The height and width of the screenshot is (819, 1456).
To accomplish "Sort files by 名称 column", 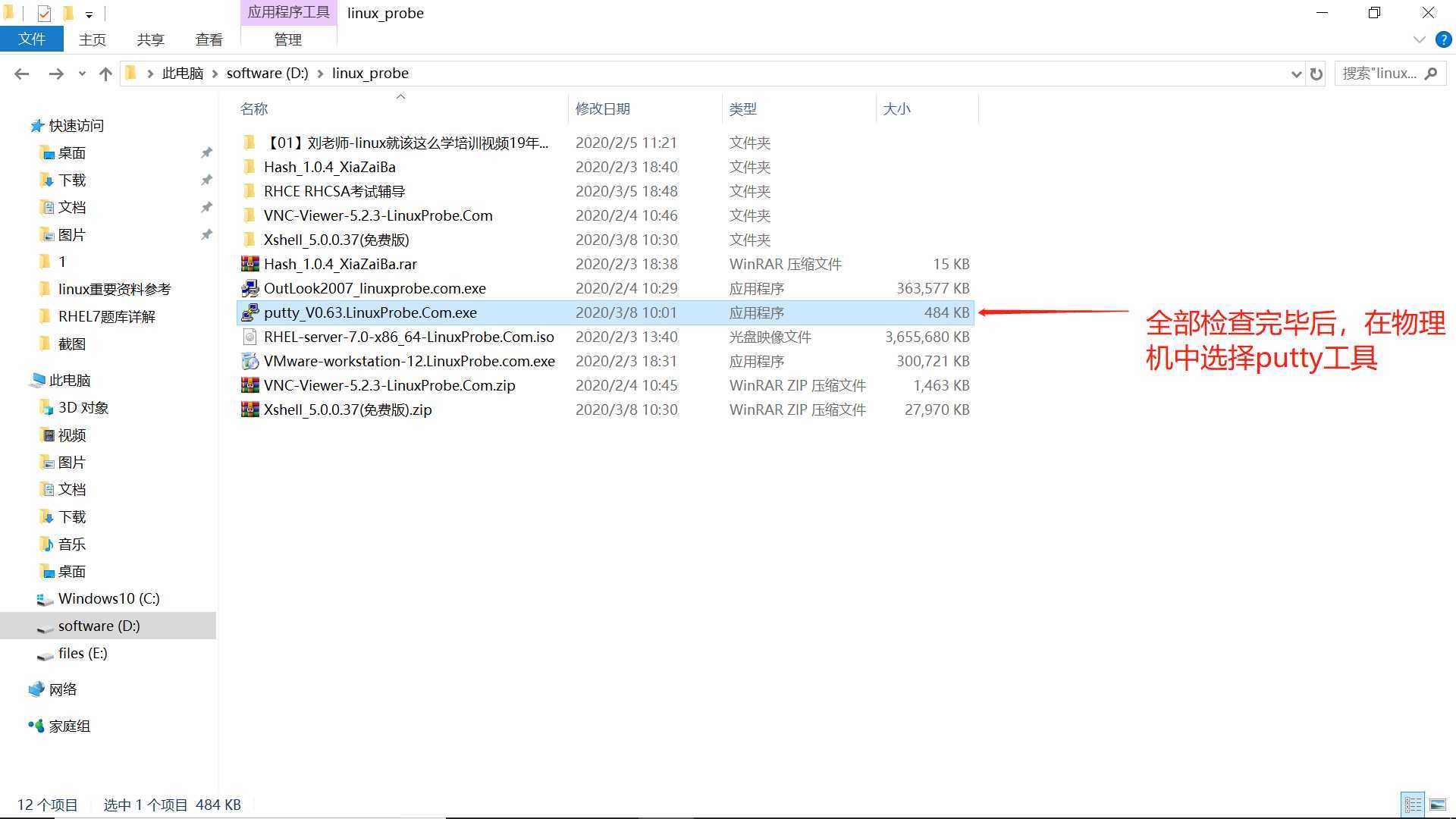I will click(x=254, y=108).
